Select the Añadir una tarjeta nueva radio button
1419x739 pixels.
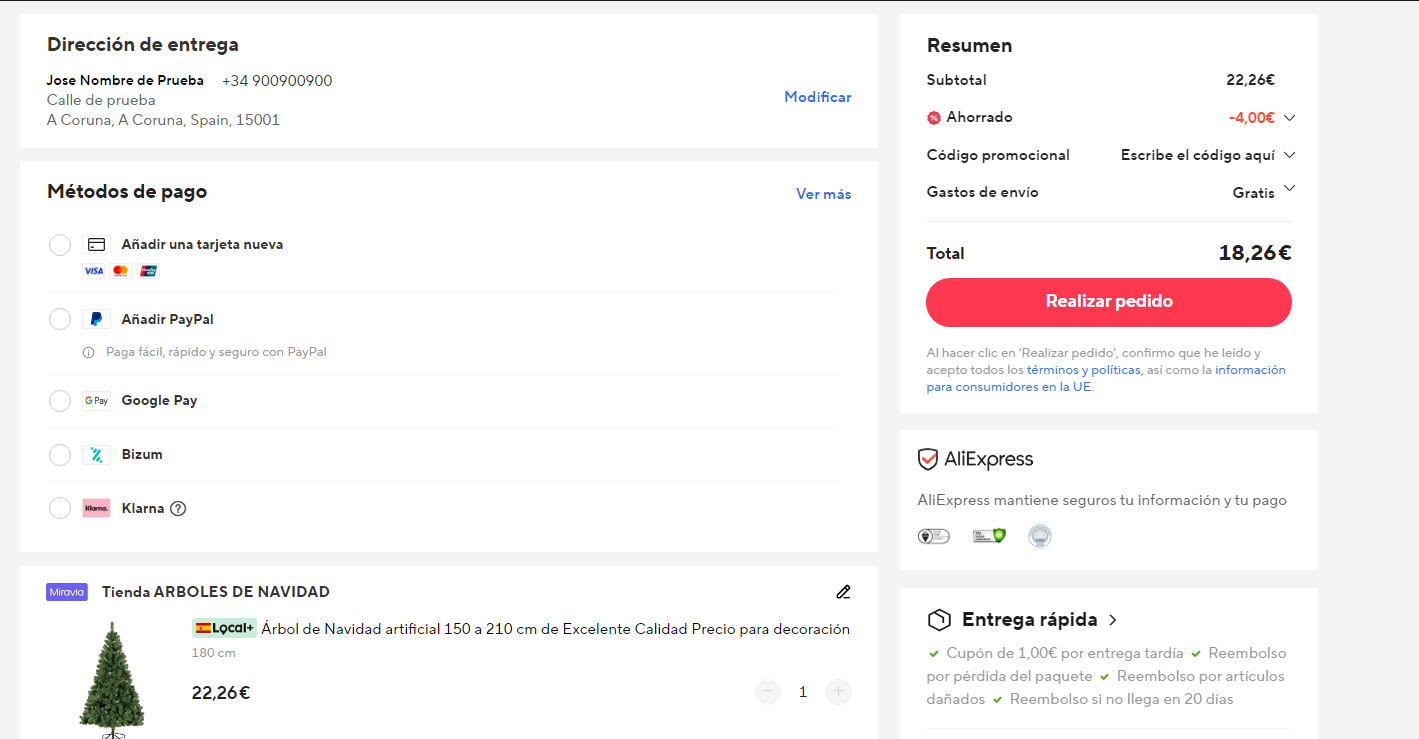(60, 245)
